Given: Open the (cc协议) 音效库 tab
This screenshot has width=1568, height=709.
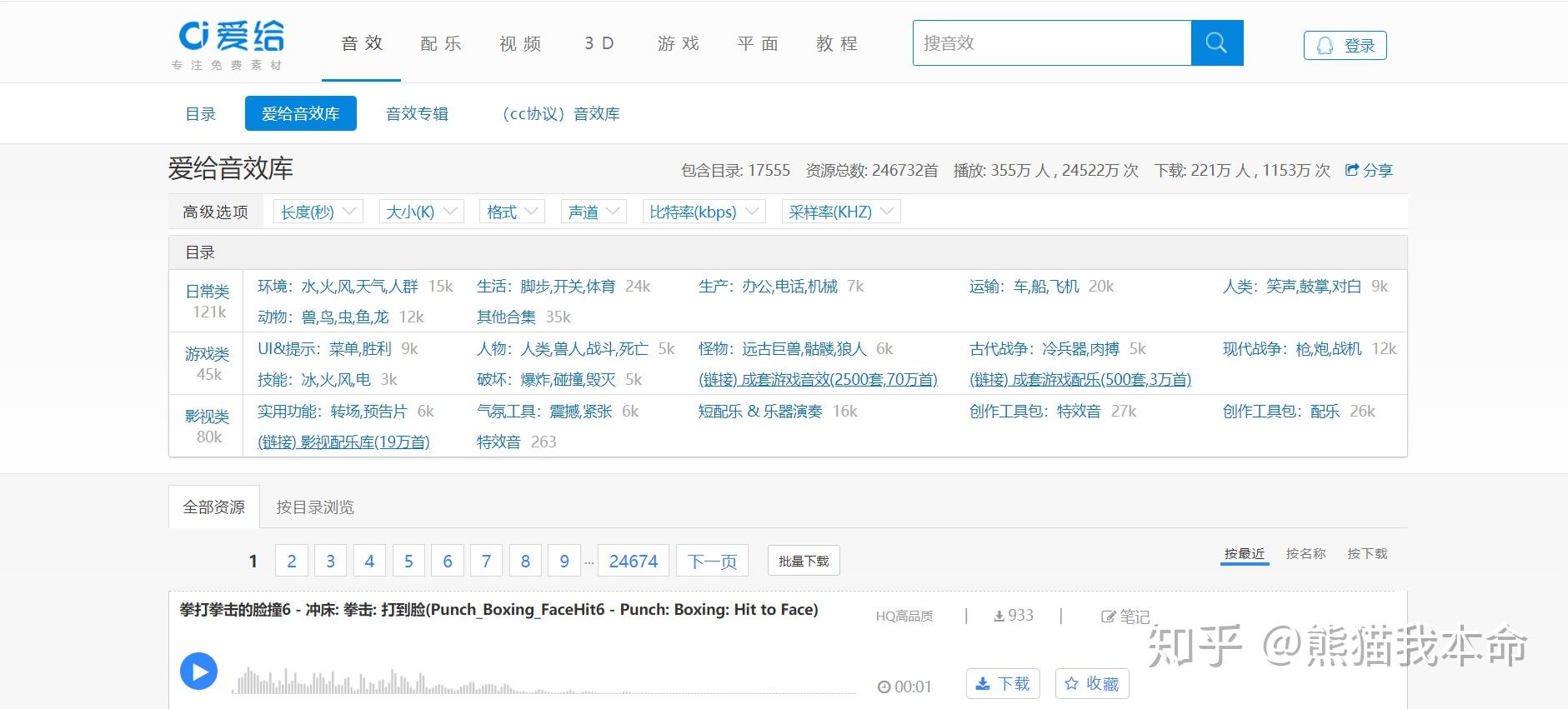Looking at the screenshot, I should point(560,113).
